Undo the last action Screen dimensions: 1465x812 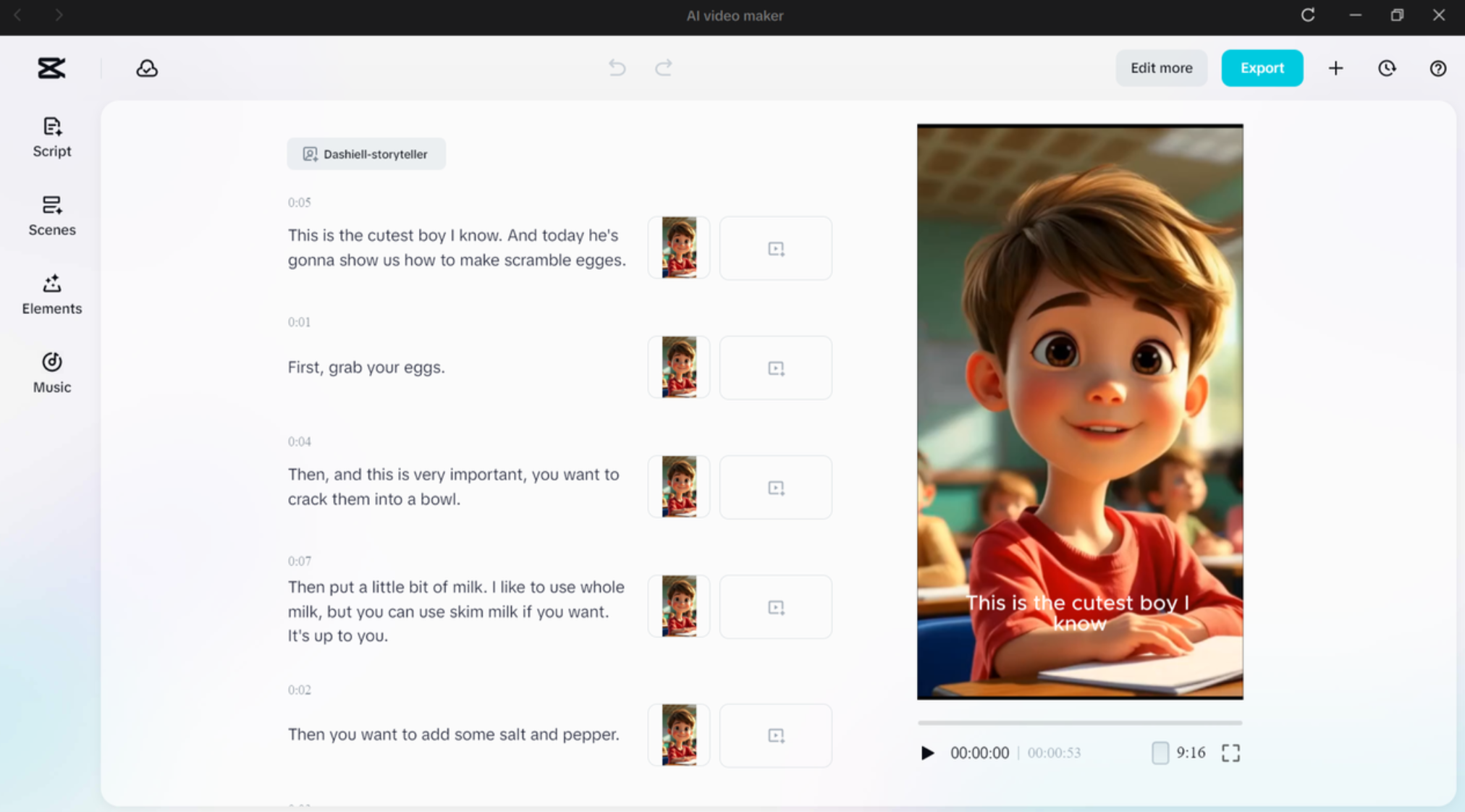tap(617, 68)
